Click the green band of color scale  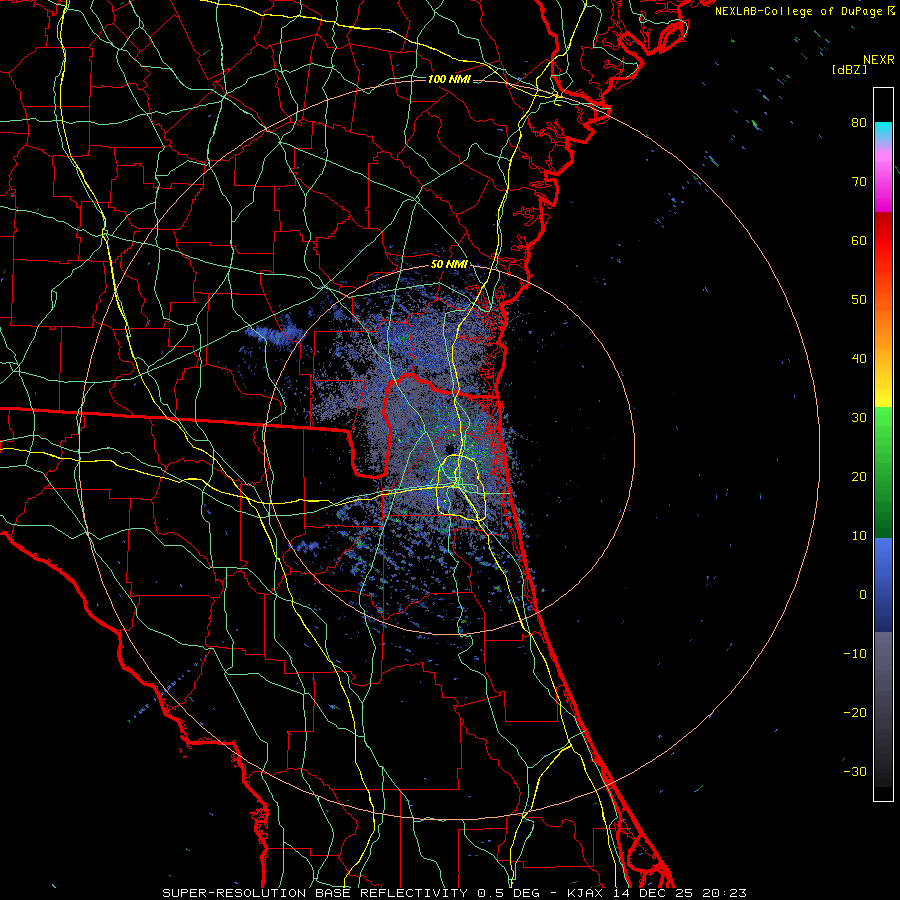click(x=883, y=472)
